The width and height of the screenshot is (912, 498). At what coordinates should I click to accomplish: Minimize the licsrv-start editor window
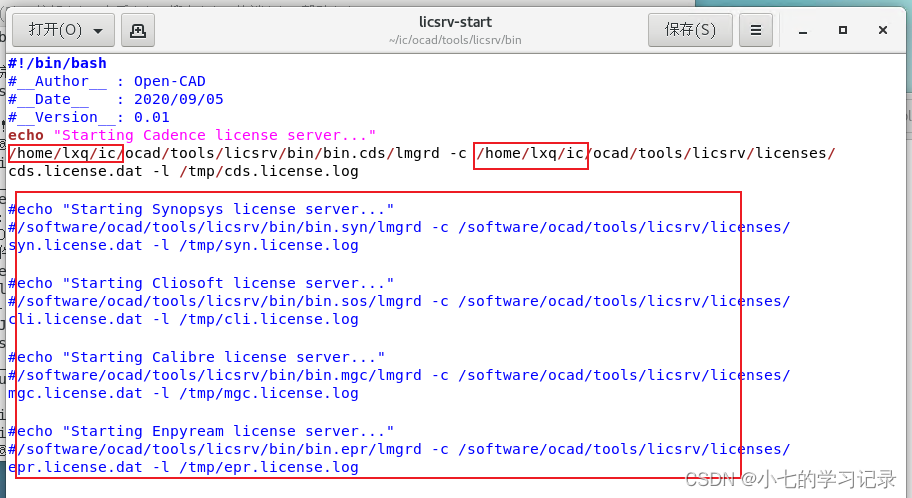(803, 30)
